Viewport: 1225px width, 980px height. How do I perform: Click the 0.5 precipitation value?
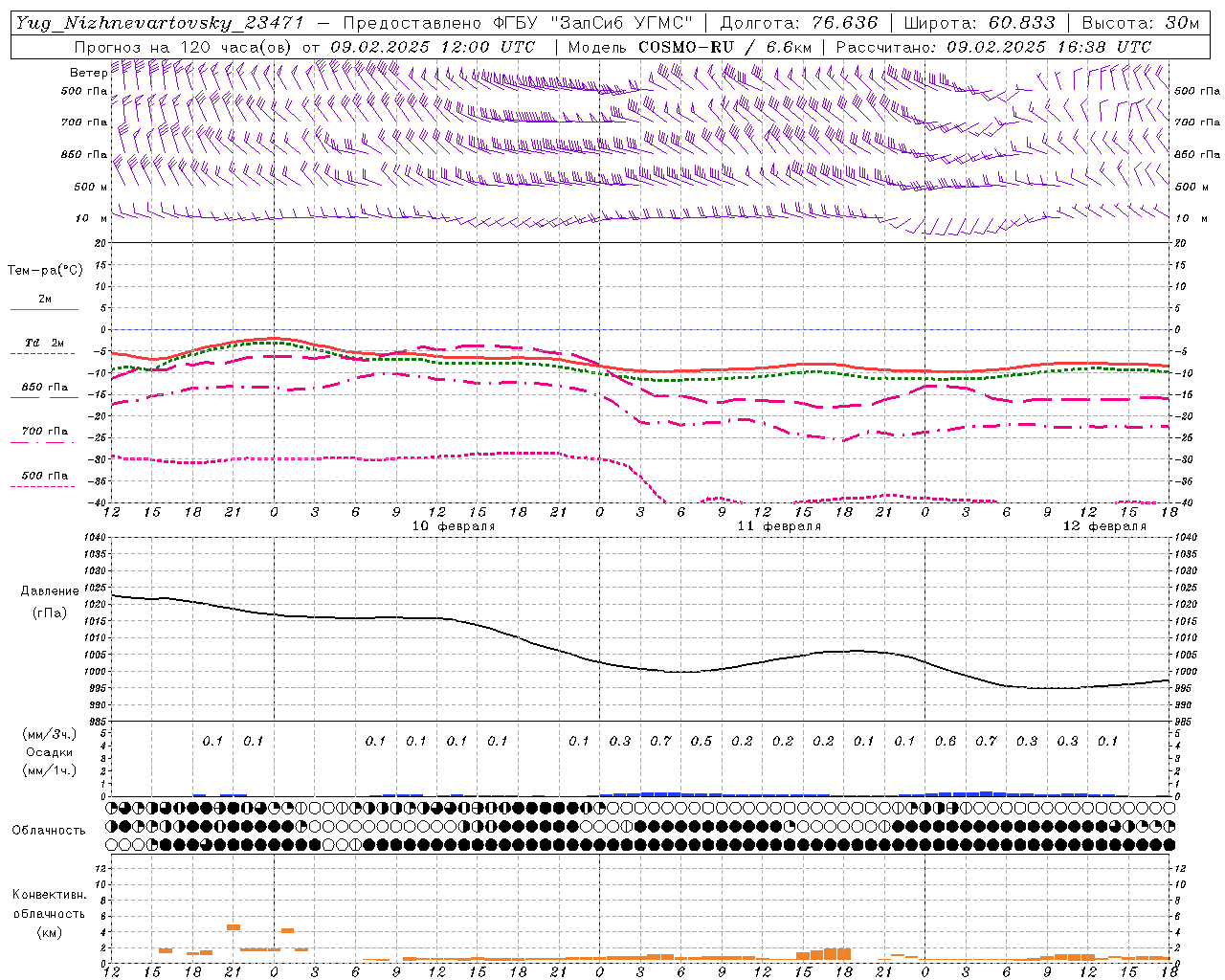[702, 741]
